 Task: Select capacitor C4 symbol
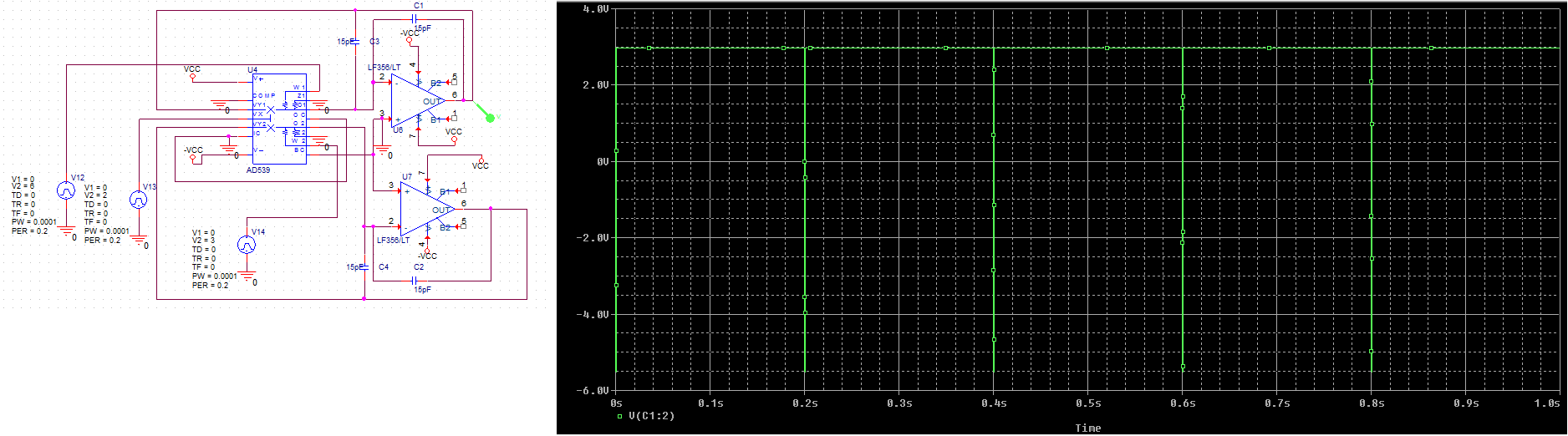(364, 267)
